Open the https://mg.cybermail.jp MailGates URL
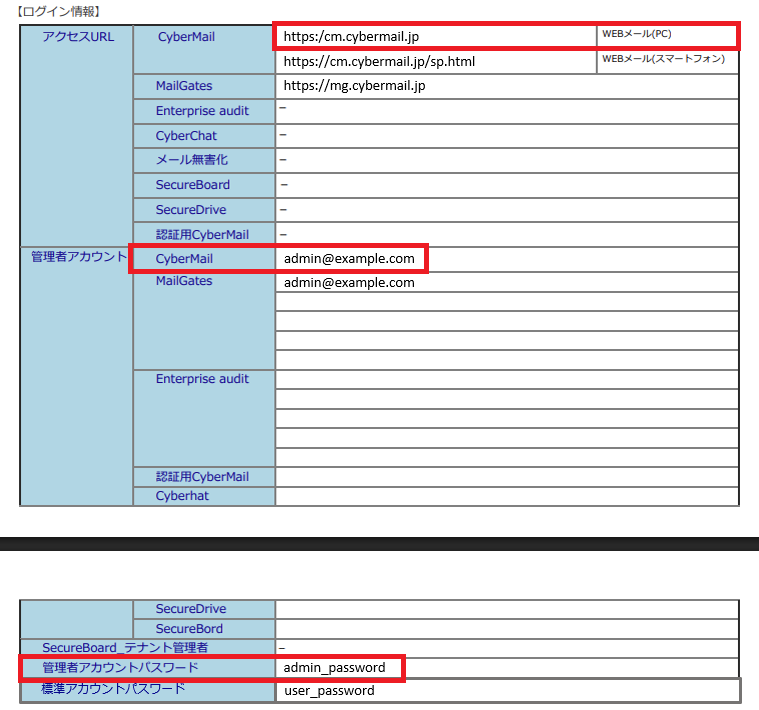 pos(355,86)
